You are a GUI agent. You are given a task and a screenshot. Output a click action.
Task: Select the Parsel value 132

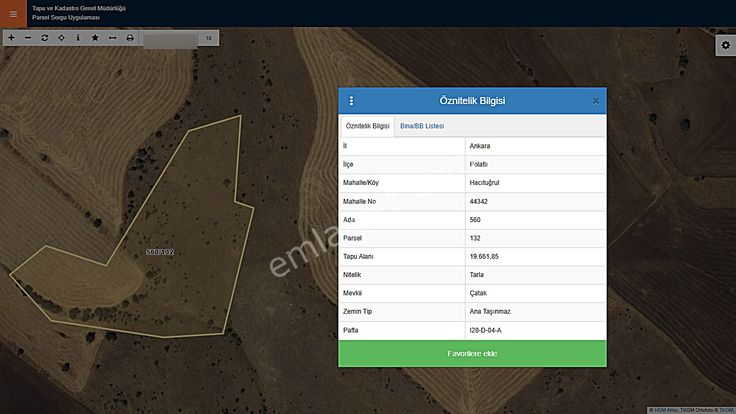[x=475, y=238]
